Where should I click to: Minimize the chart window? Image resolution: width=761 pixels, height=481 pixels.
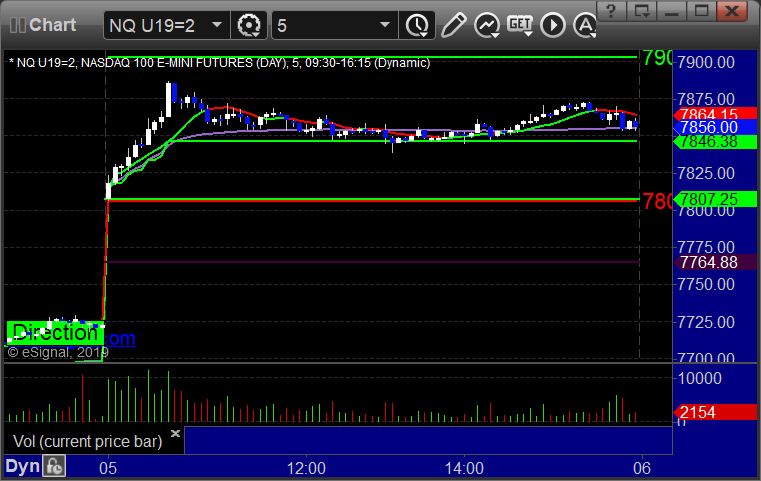pos(671,11)
